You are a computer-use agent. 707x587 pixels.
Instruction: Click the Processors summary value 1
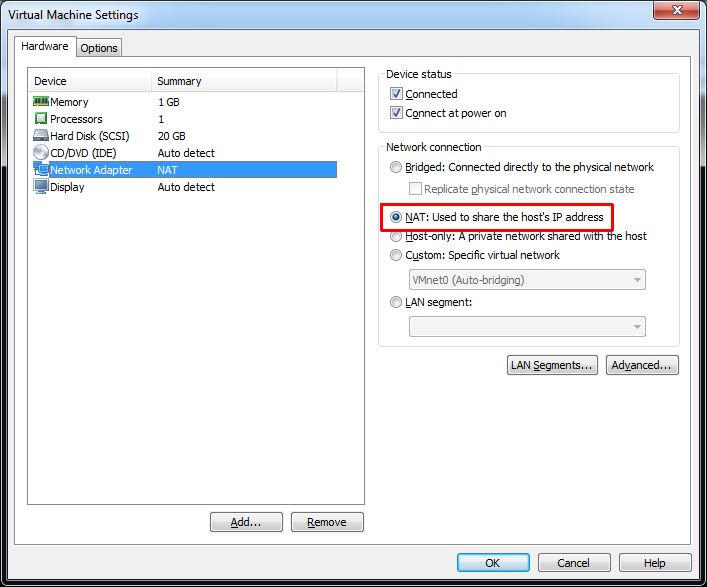point(161,119)
